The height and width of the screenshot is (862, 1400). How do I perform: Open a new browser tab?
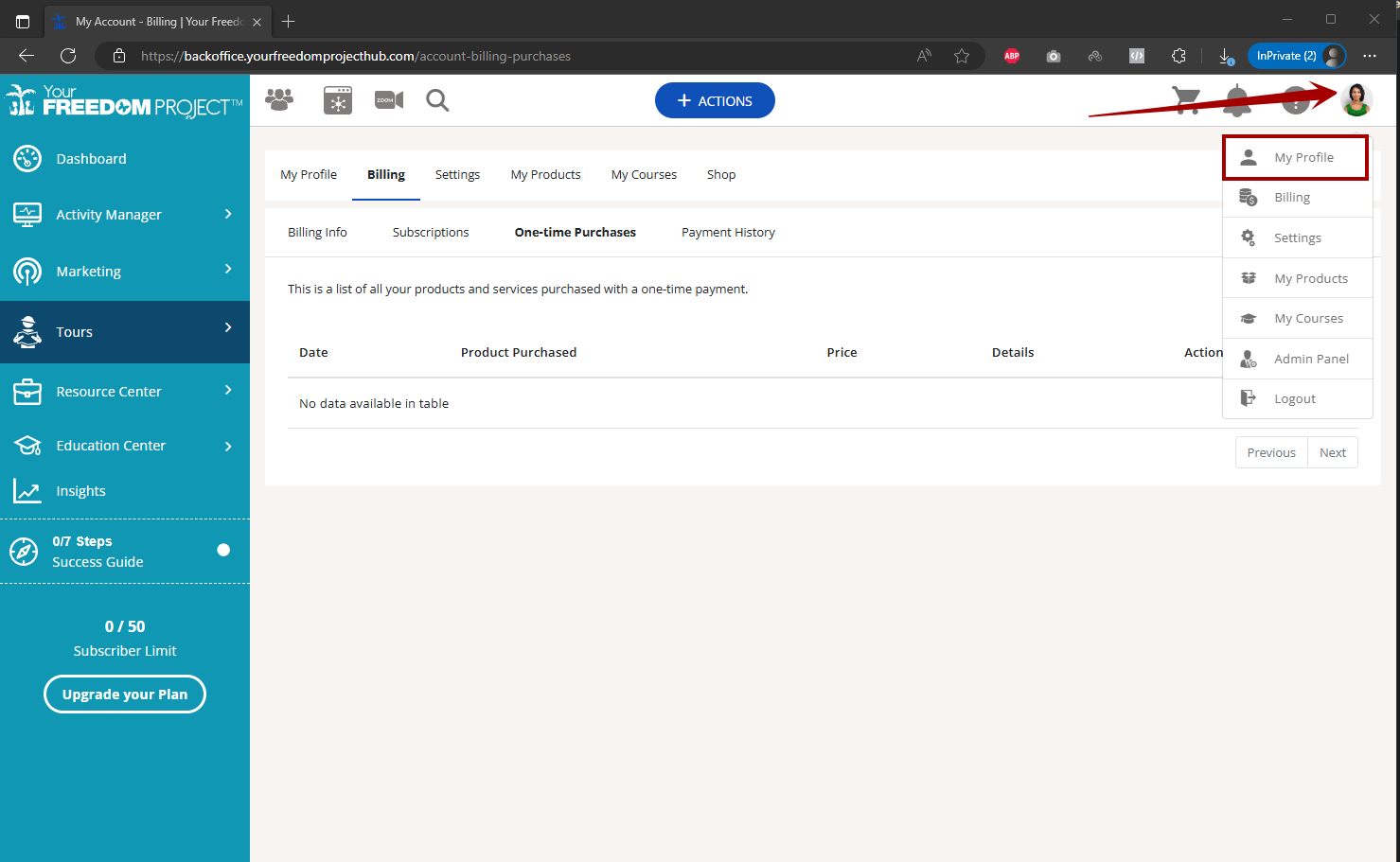pos(289,21)
